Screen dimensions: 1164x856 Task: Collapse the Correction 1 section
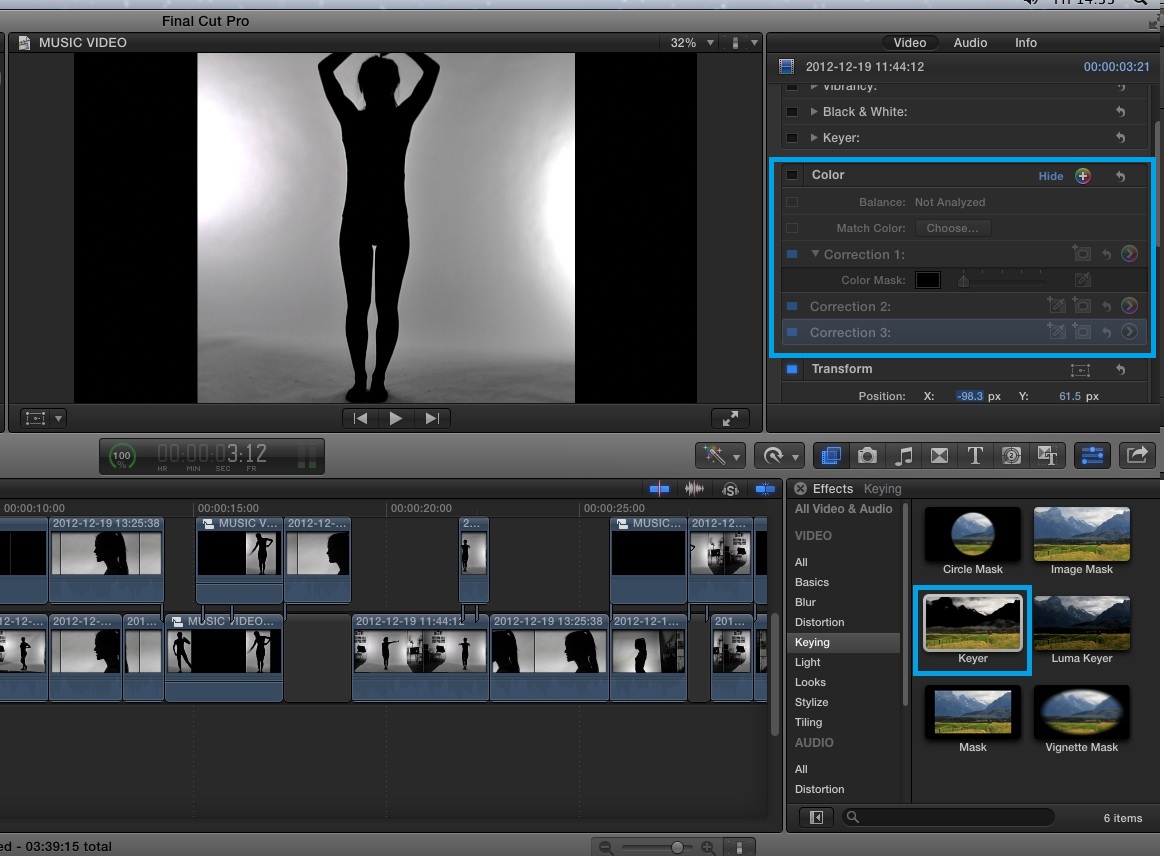[x=814, y=255]
